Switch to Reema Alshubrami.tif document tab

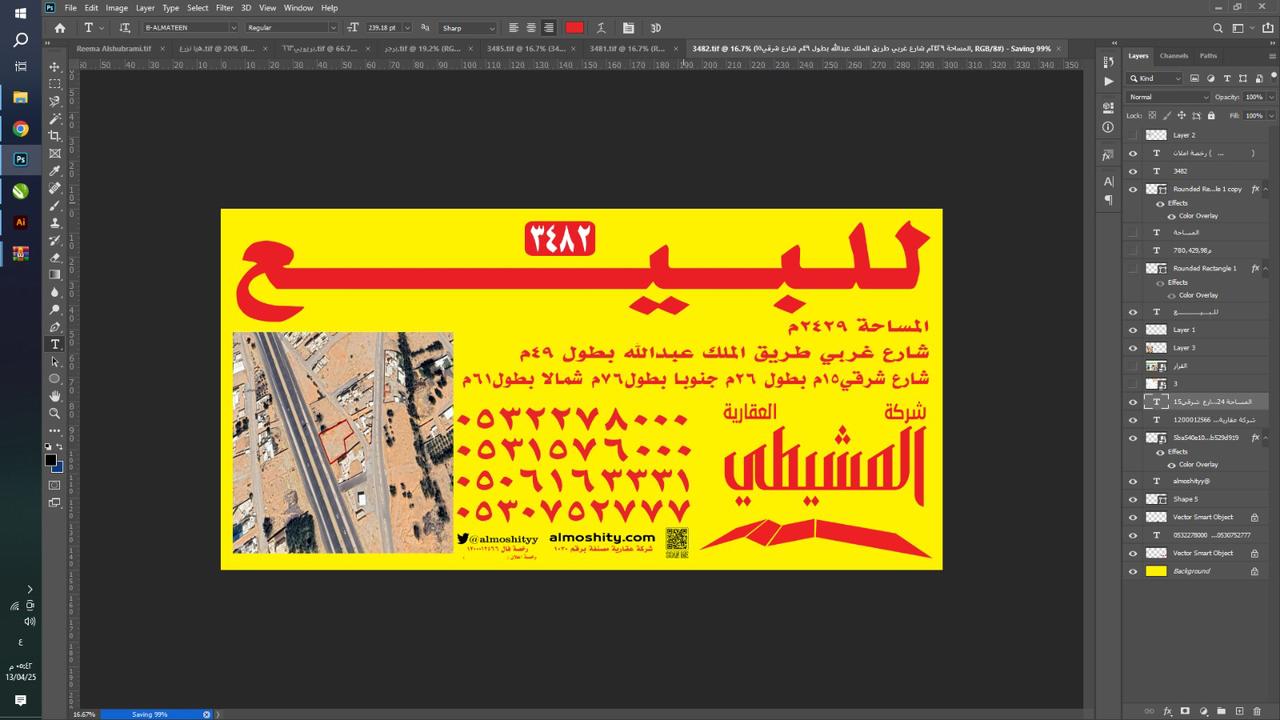pos(113,48)
